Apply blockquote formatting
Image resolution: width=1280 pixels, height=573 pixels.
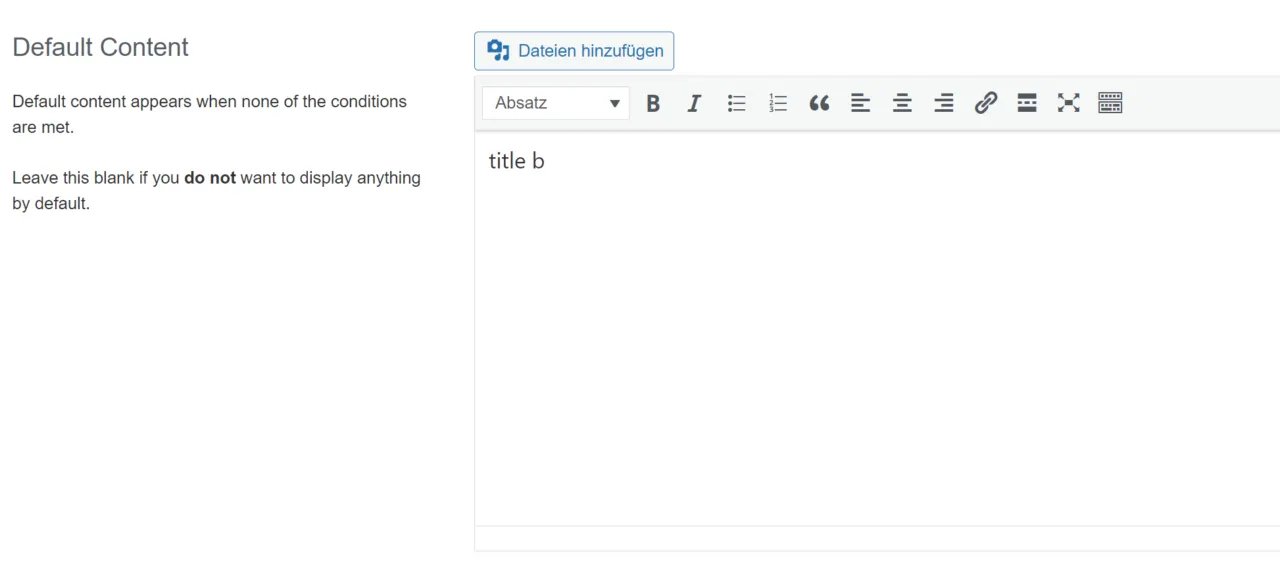(x=820, y=103)
